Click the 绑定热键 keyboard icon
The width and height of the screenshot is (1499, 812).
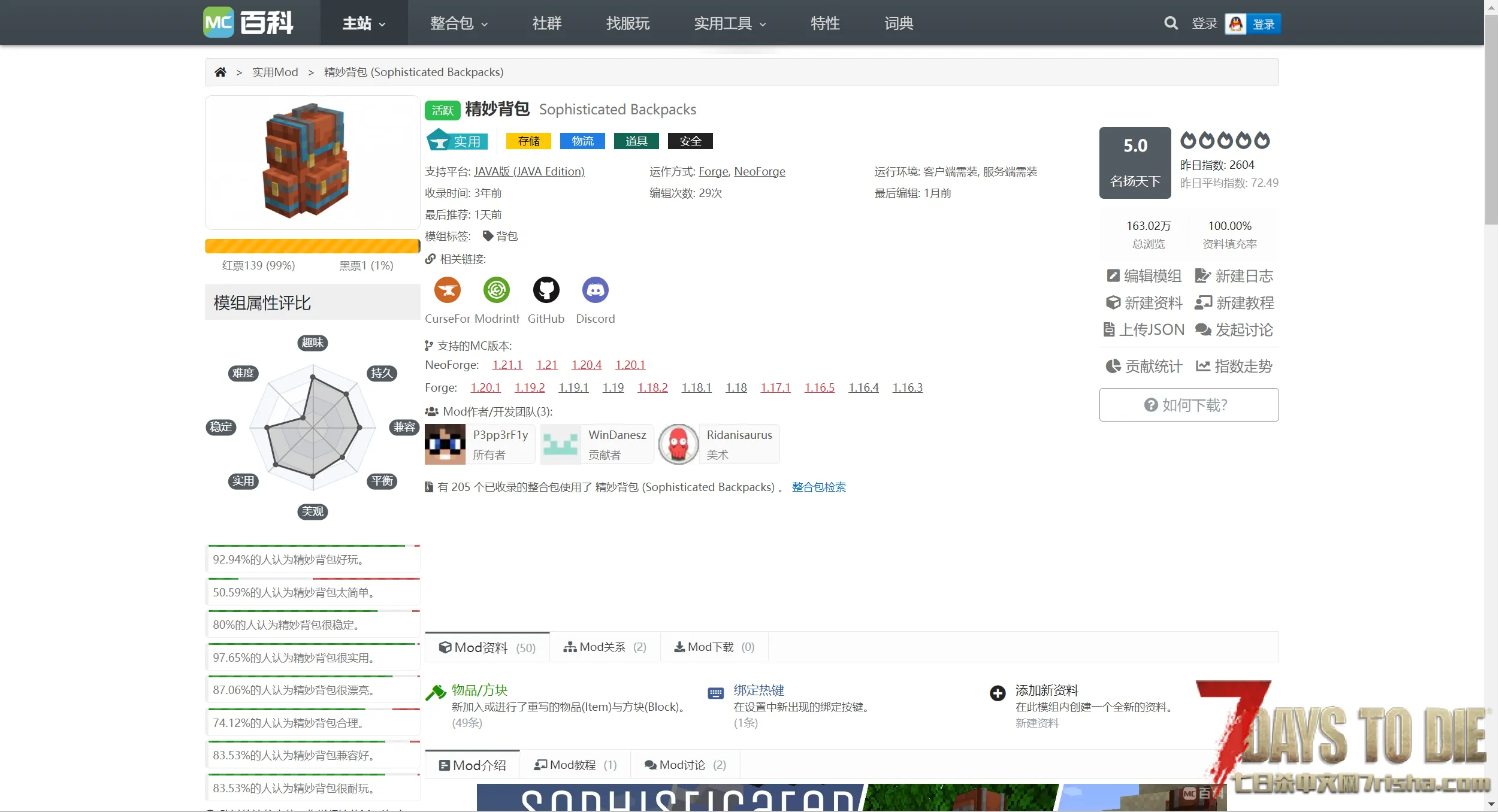pyautogui.click(x=715, y=693)
